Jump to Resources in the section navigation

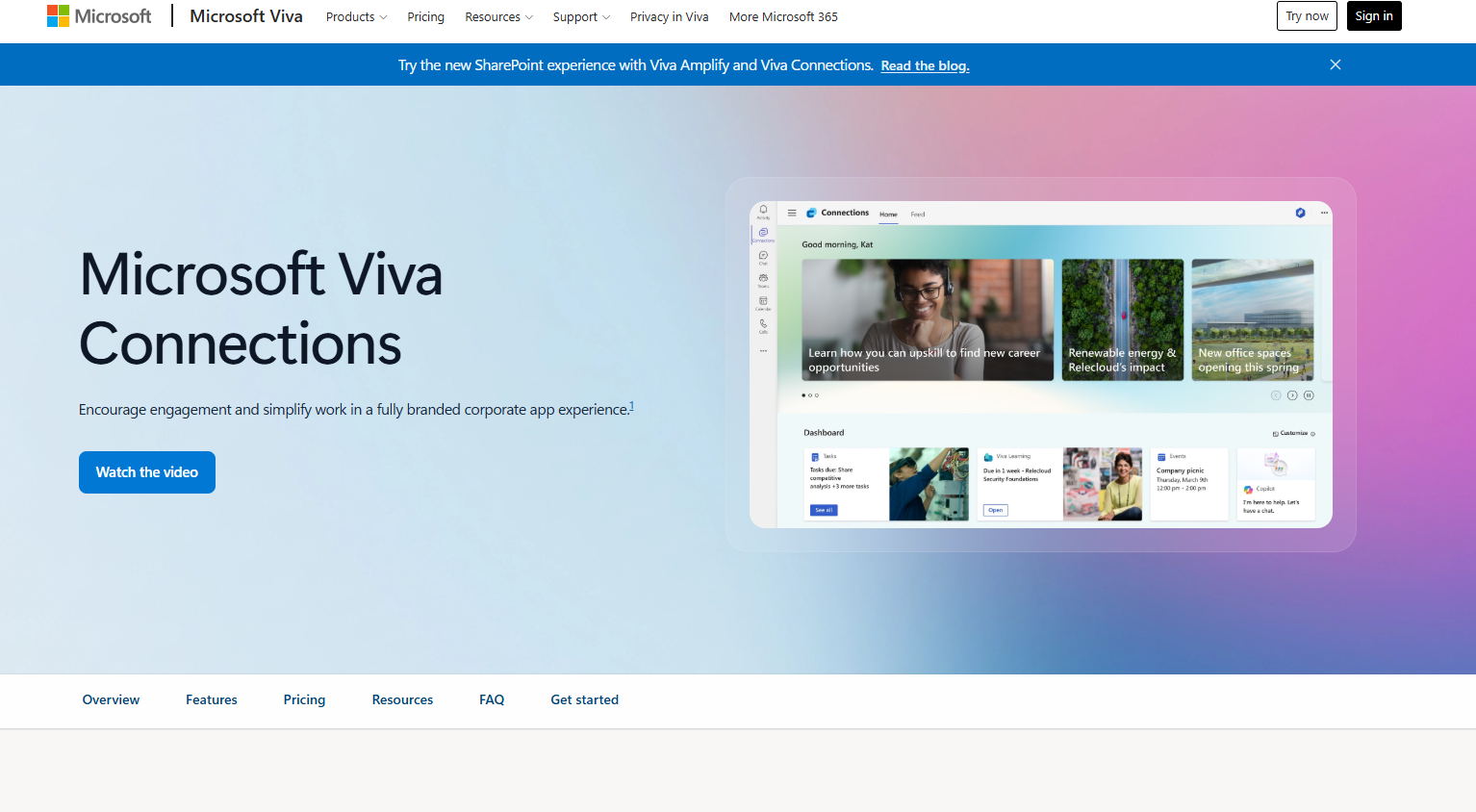402,699
